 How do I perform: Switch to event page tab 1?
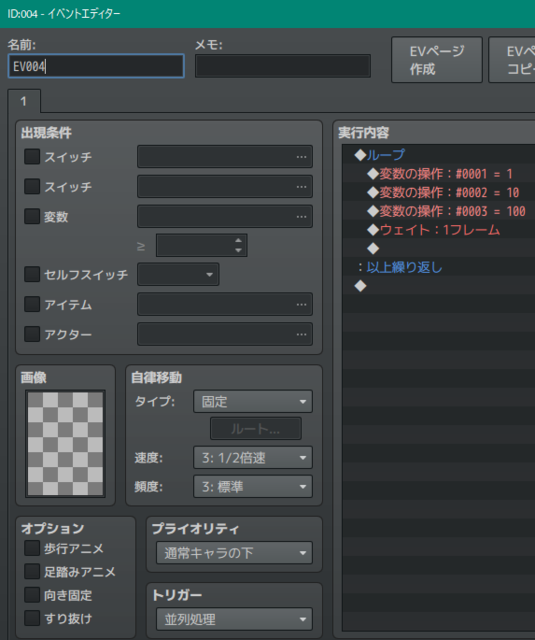coord(24,101)
